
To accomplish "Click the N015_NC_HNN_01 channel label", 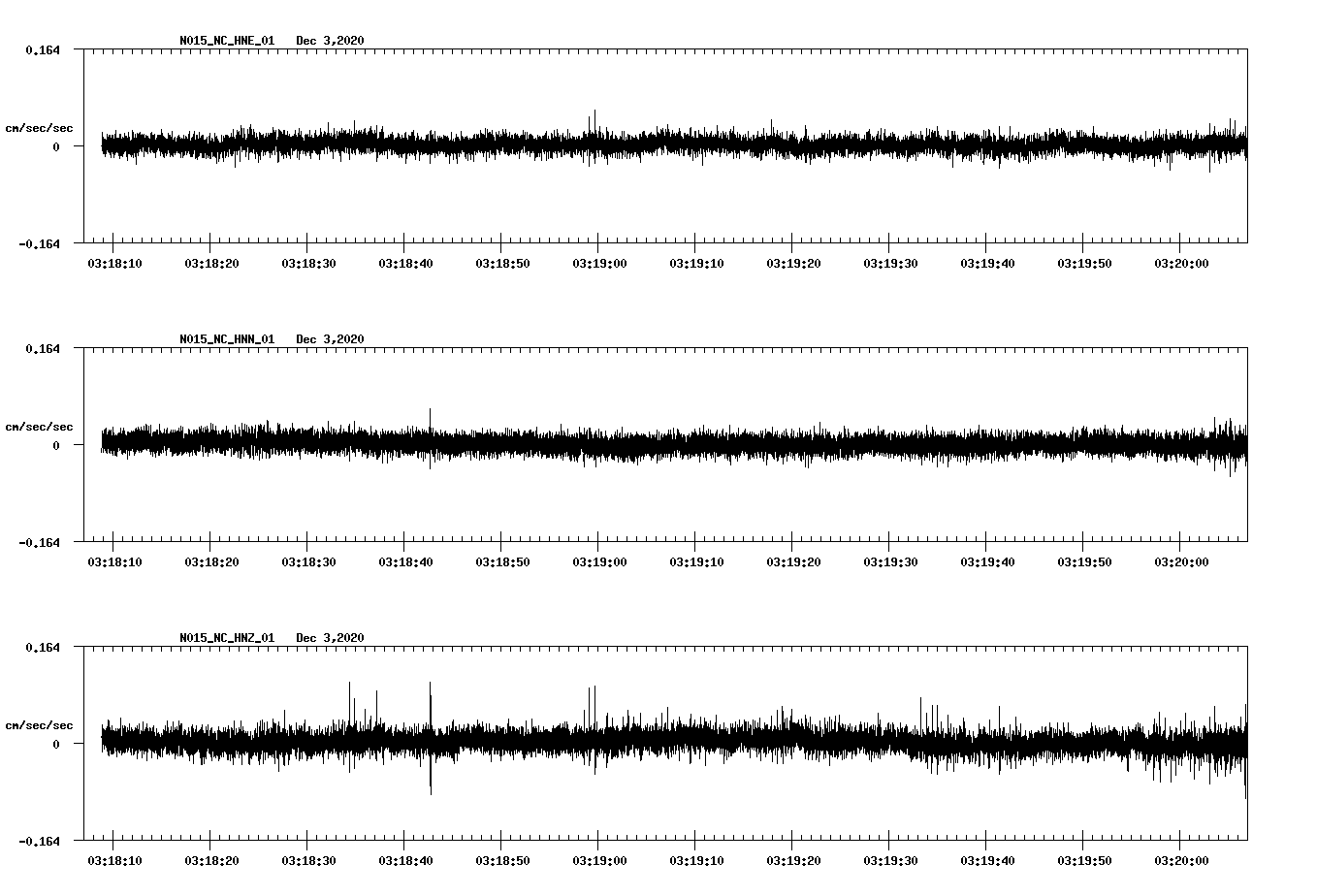I will (x=226, y=339).
